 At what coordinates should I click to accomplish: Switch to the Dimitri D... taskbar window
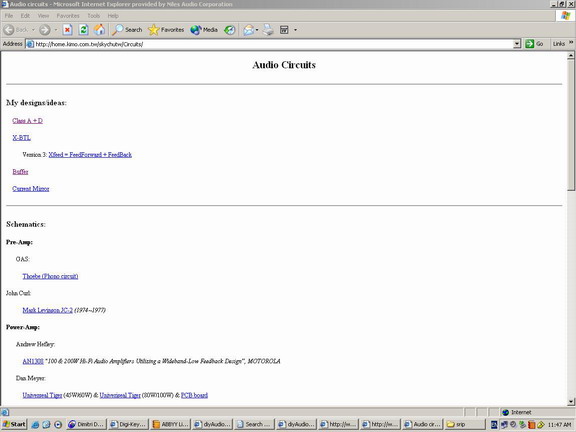(x=87, y=424)
